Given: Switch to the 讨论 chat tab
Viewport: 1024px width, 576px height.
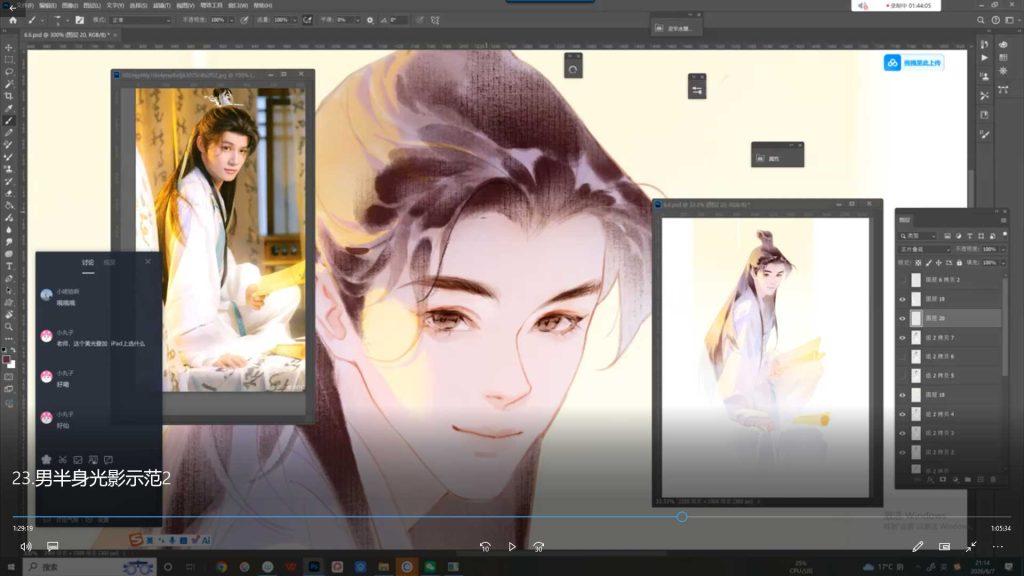Looking at the screenshot, I should tap(88, 263).
